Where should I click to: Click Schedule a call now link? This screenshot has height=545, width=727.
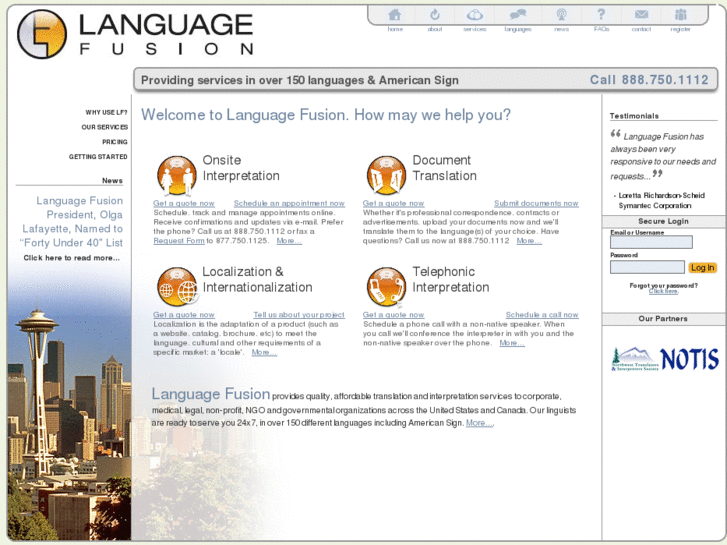tap(542, 314)
